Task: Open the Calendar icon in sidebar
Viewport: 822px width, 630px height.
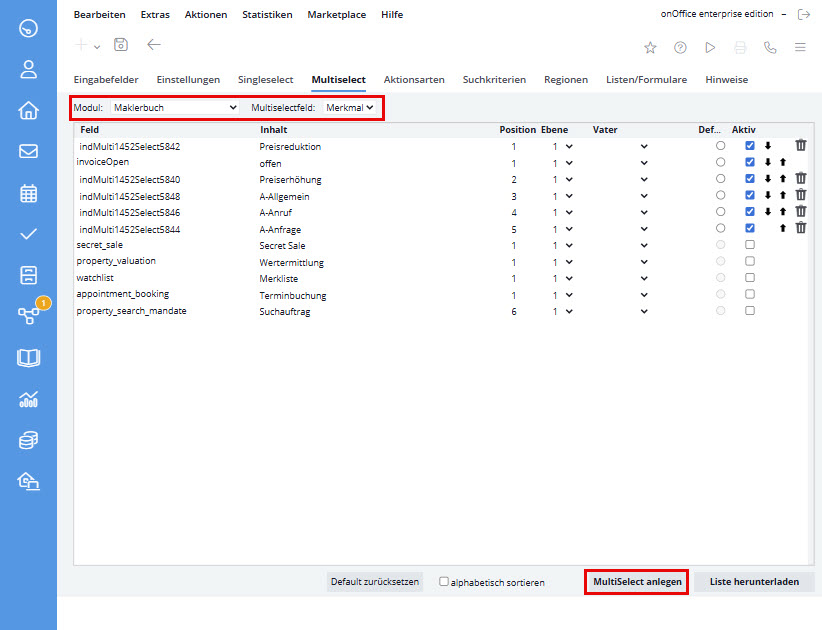Action: [28, 193]
